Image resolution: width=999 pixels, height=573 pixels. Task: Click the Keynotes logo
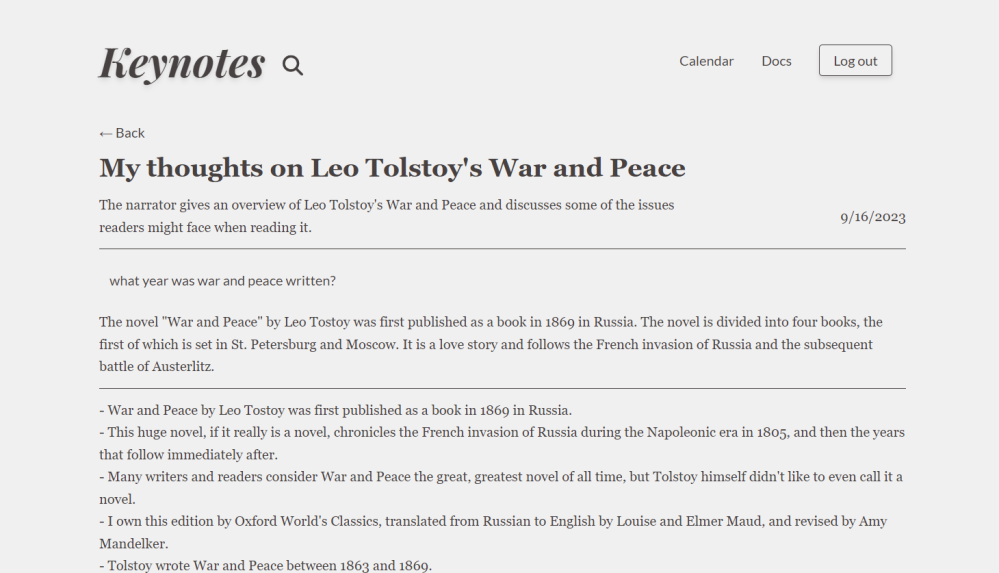[181, 63]
